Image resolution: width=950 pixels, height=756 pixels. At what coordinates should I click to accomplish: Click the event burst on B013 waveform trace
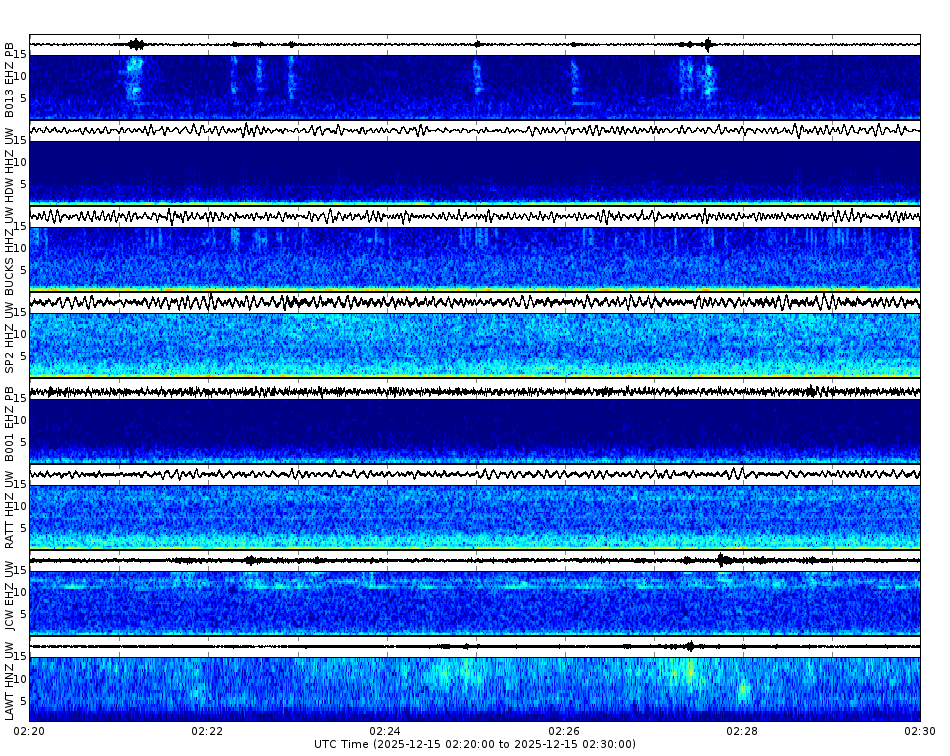point(135,42)
